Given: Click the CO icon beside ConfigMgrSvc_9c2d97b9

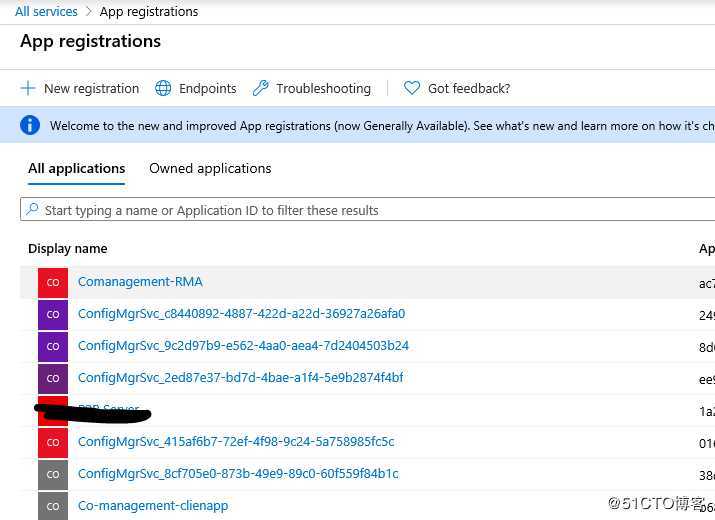Looking at the screenshot, I should [x=53, y=346].
